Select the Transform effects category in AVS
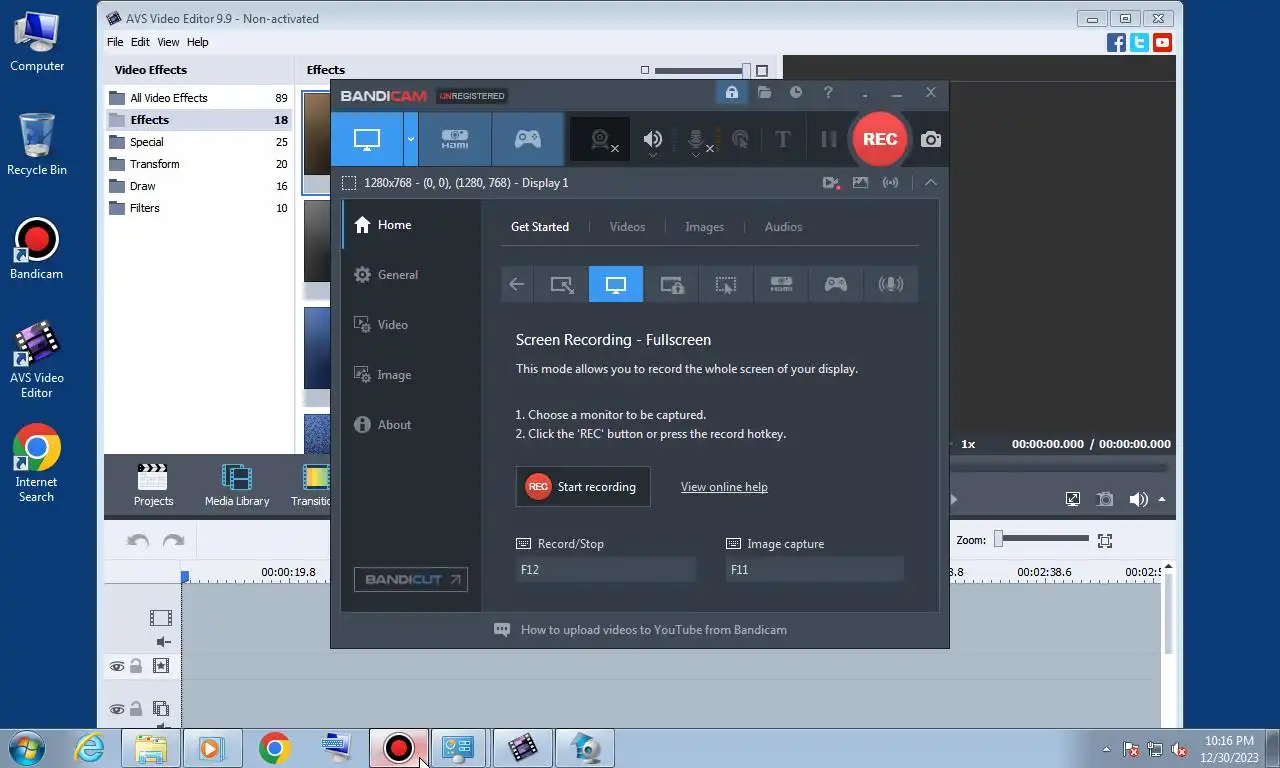 pyautogui.click(x=199, y=164)
